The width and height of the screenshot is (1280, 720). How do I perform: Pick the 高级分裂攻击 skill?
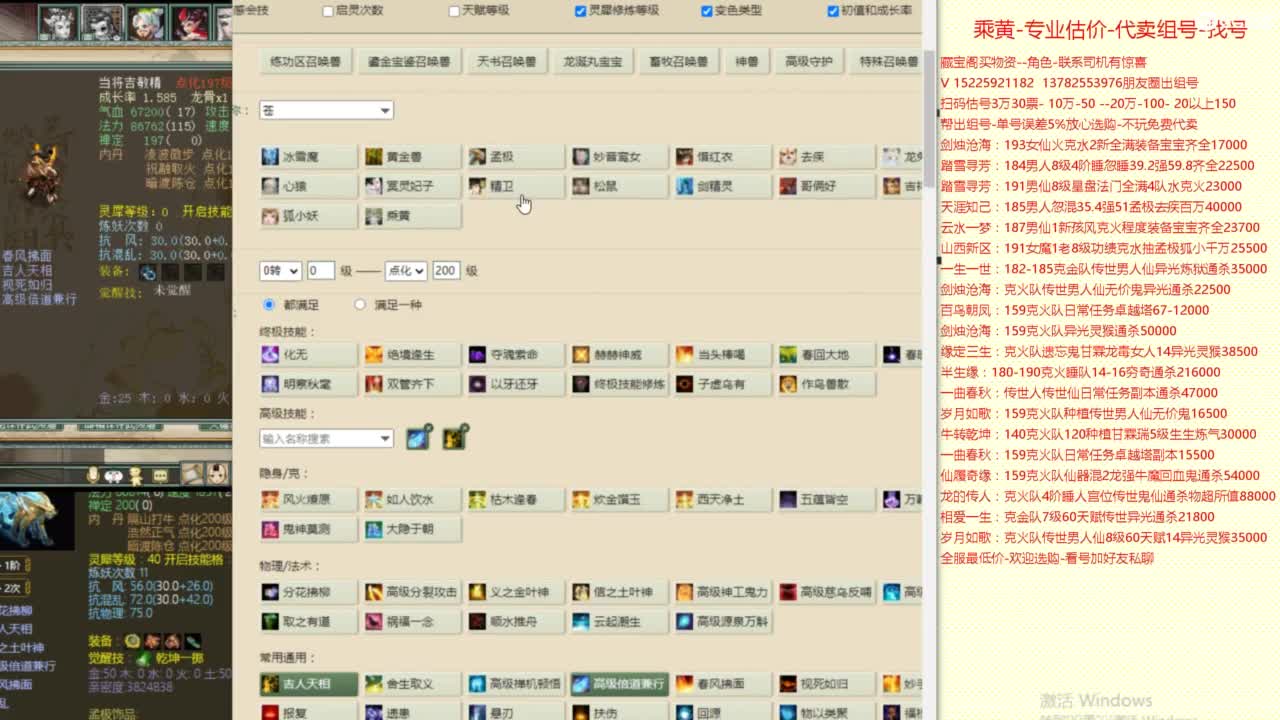tap(411, 592)
